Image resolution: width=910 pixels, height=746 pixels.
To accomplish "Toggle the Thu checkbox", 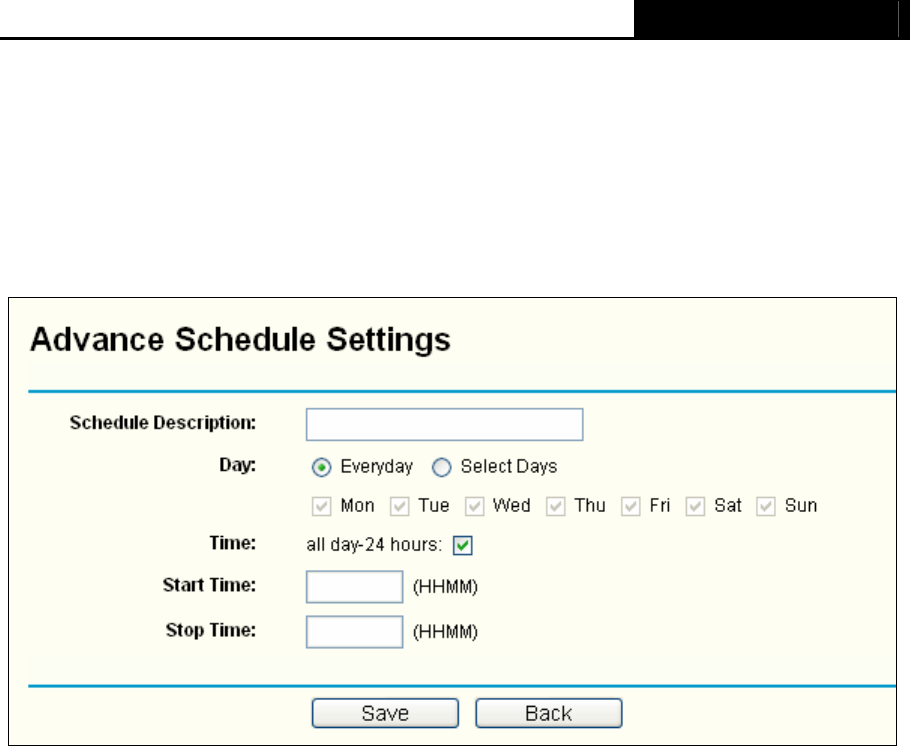I will point(555,506).
